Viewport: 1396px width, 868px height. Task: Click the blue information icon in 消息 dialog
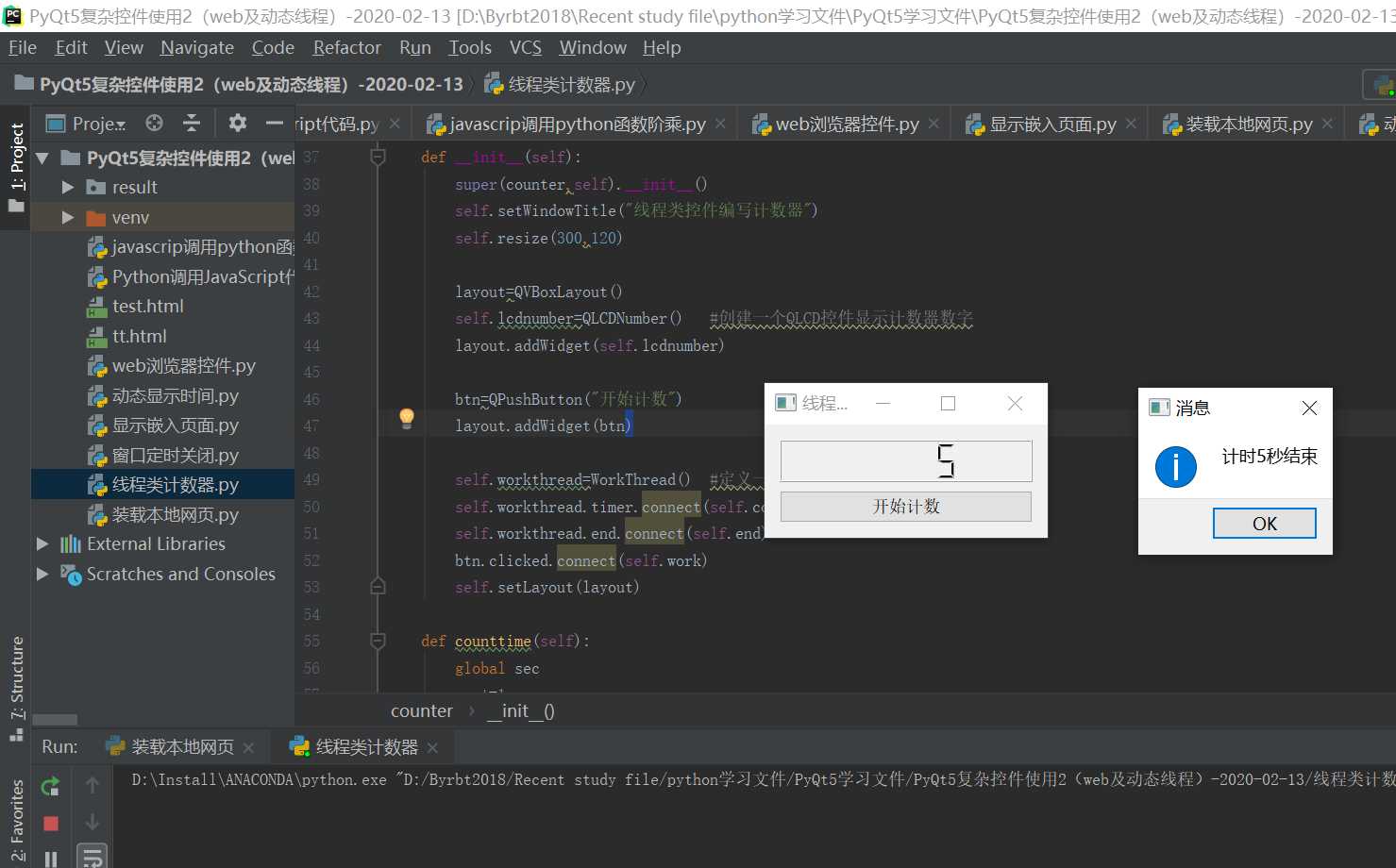pyautogui.click(x=1176, y=467)
